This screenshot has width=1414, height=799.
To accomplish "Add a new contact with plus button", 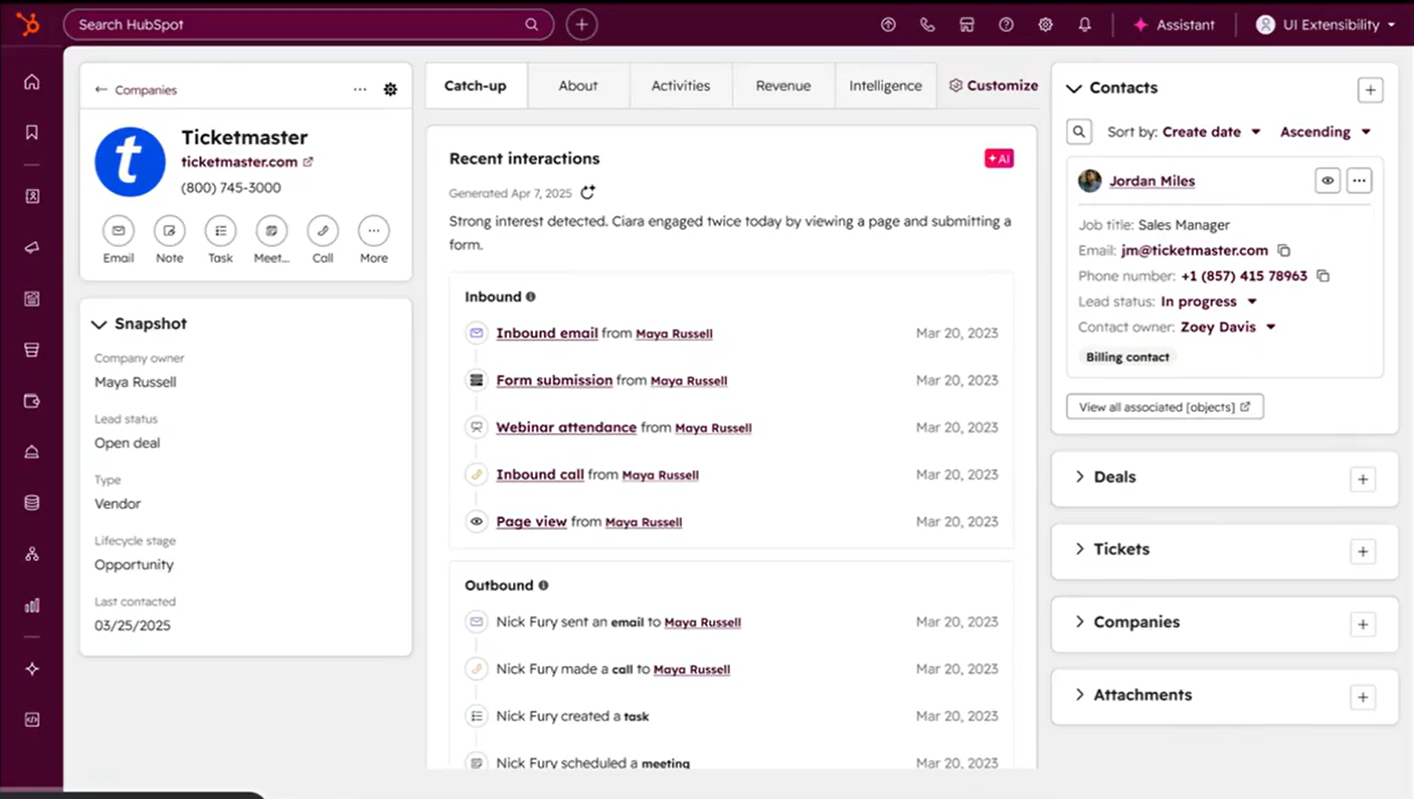I will pos(1370,90).
